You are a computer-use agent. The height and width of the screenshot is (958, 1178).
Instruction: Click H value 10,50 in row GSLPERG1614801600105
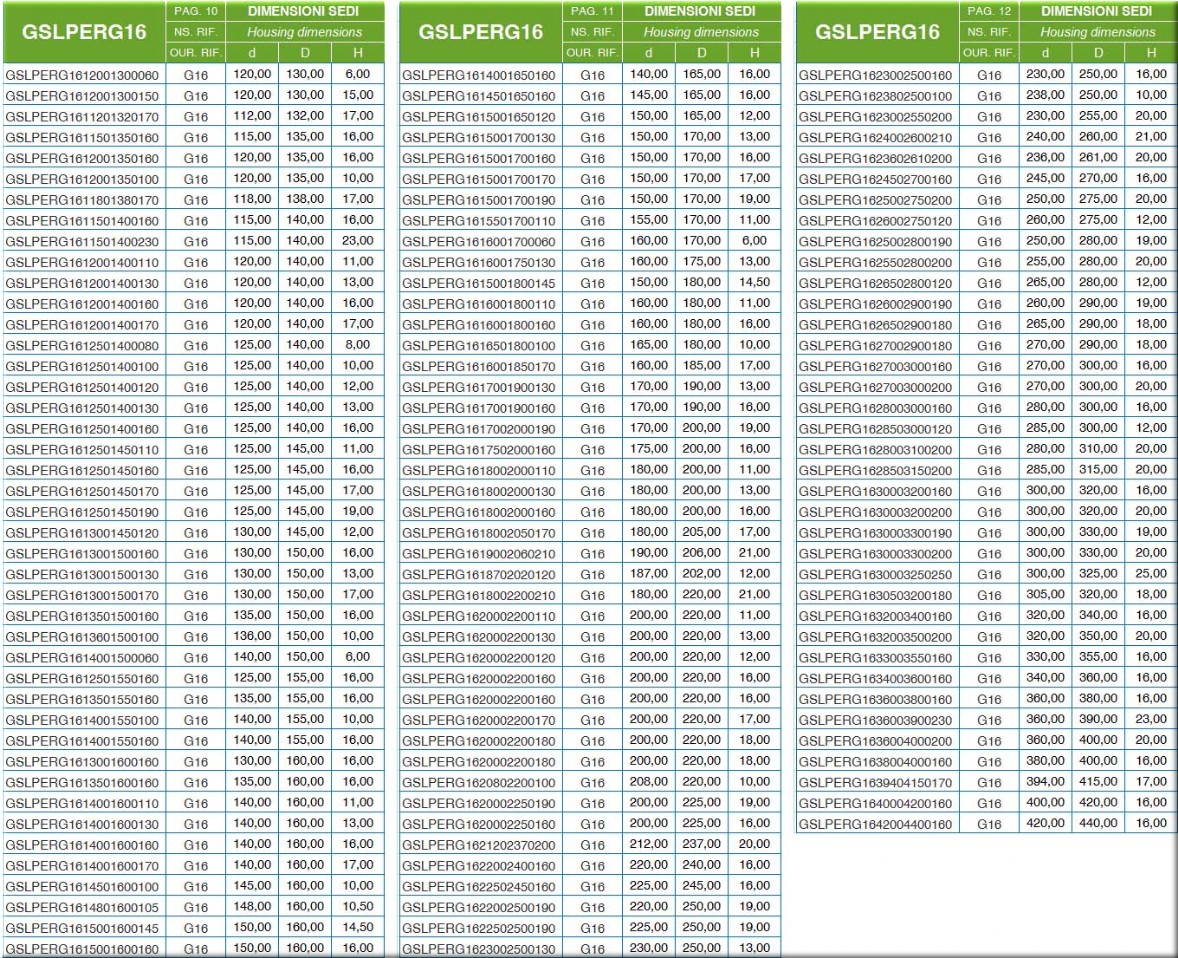pos(358,906)
